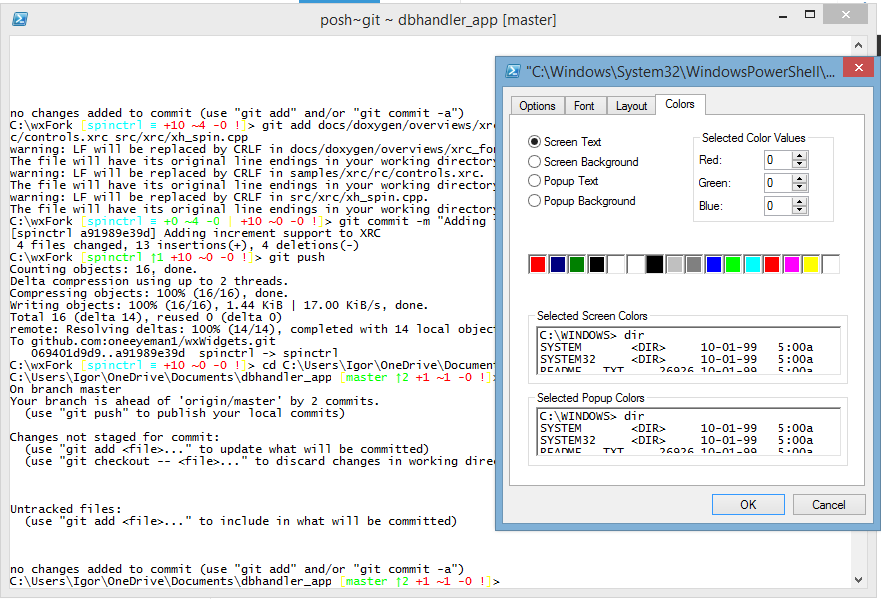This screenshot has width=881, height=599.
Task: Increase the Red color value
Action: 800,156
